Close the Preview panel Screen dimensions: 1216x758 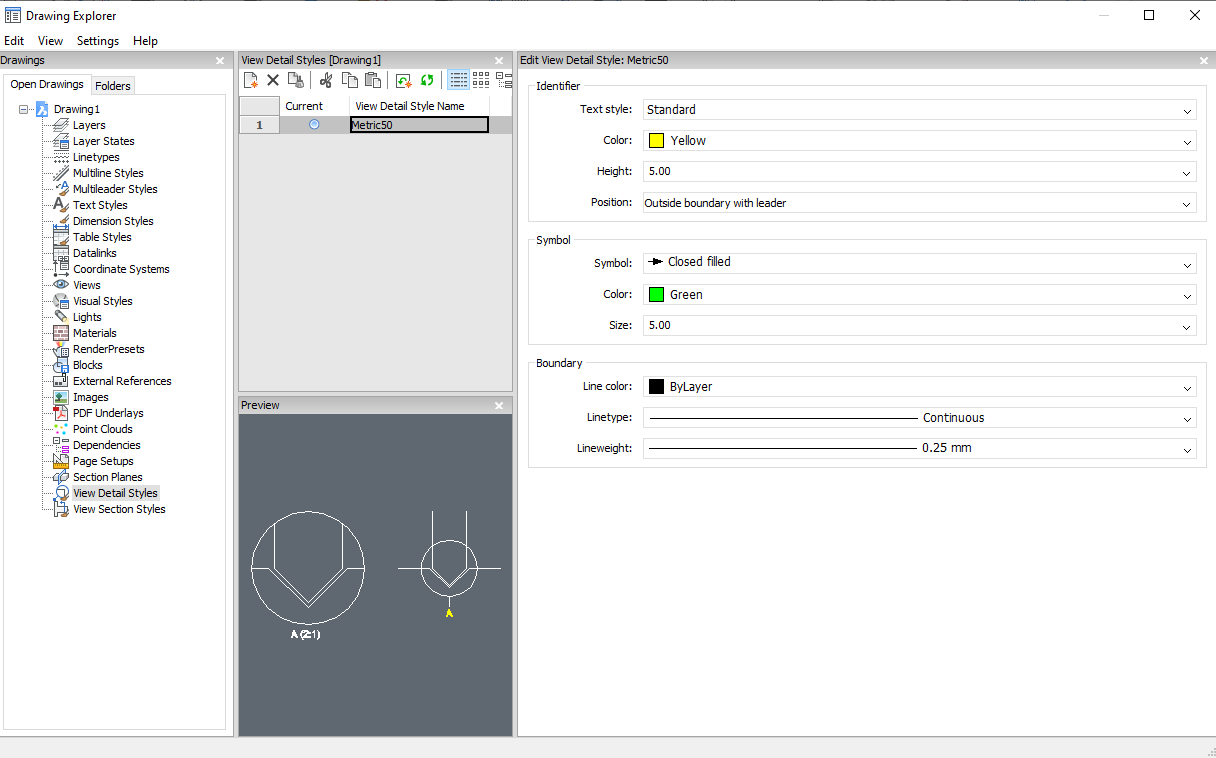click(x=499, y=405)
